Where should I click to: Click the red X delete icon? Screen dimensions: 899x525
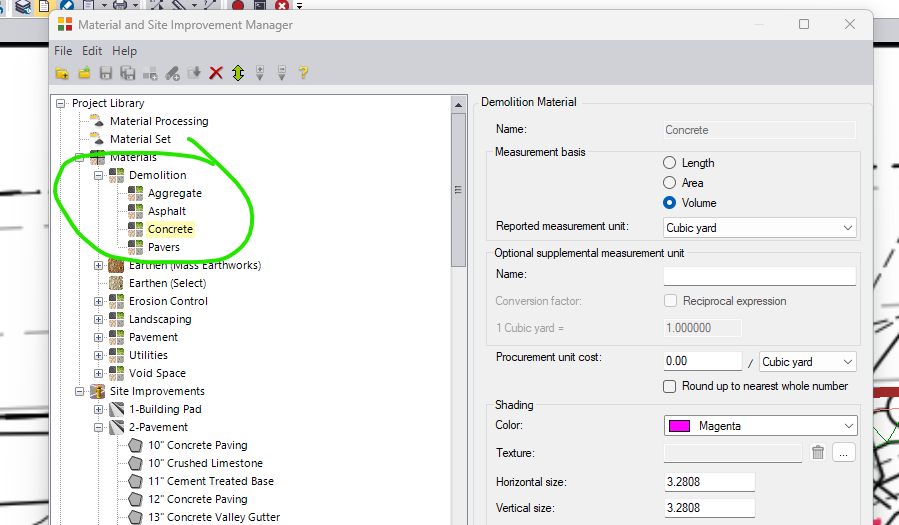[x=216, y=73]
